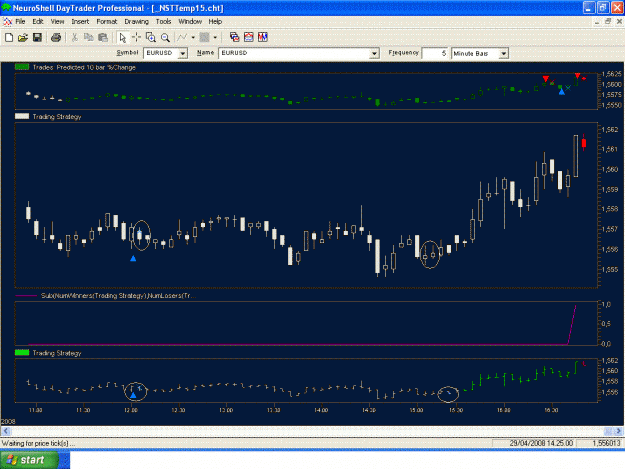The width and height of the screenshot is (625, 469).
Task: Click the Sub(NumWinners...) indicator label
Action: coord(118,296)
